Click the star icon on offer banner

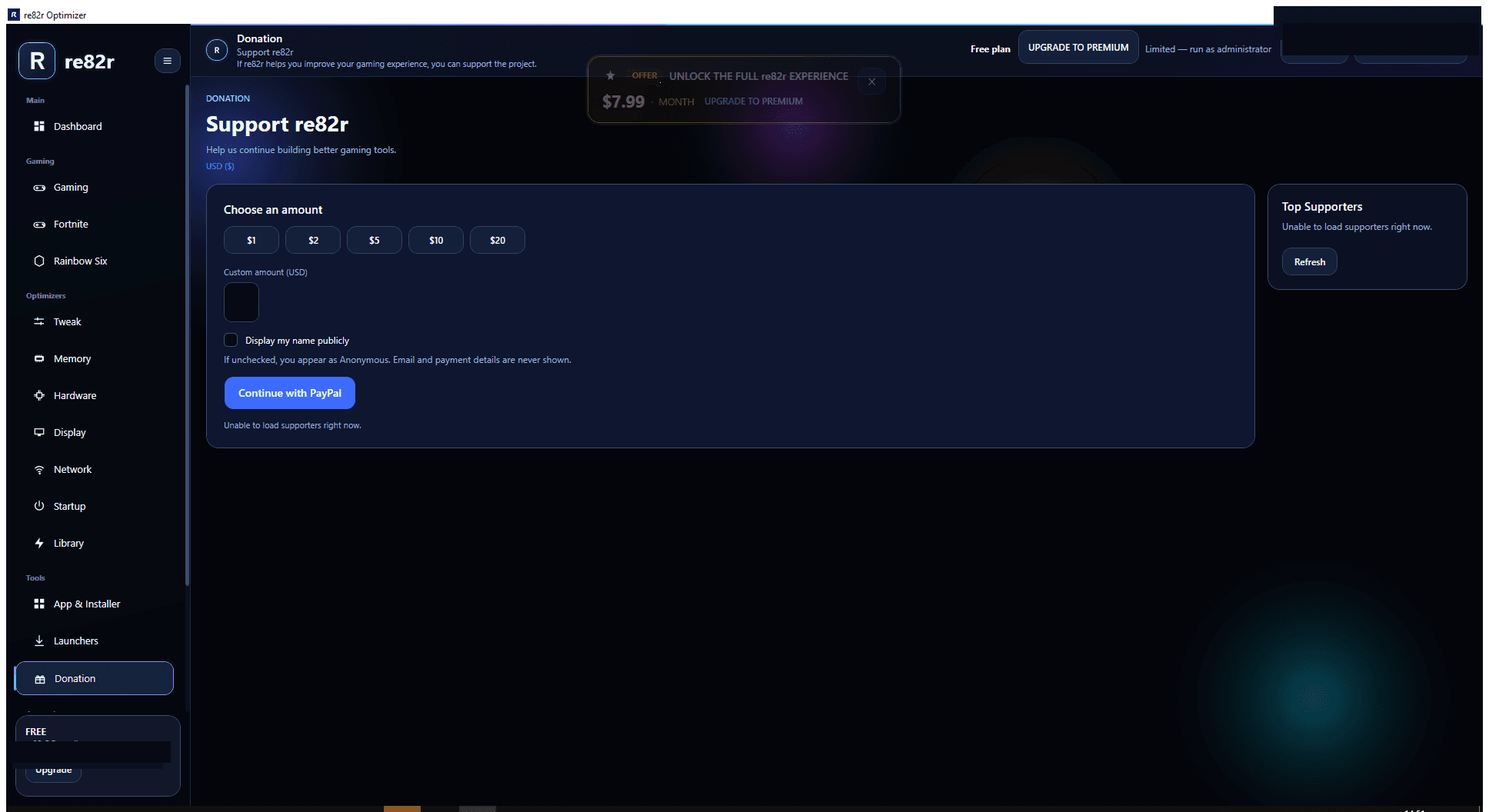coord(610,75)
